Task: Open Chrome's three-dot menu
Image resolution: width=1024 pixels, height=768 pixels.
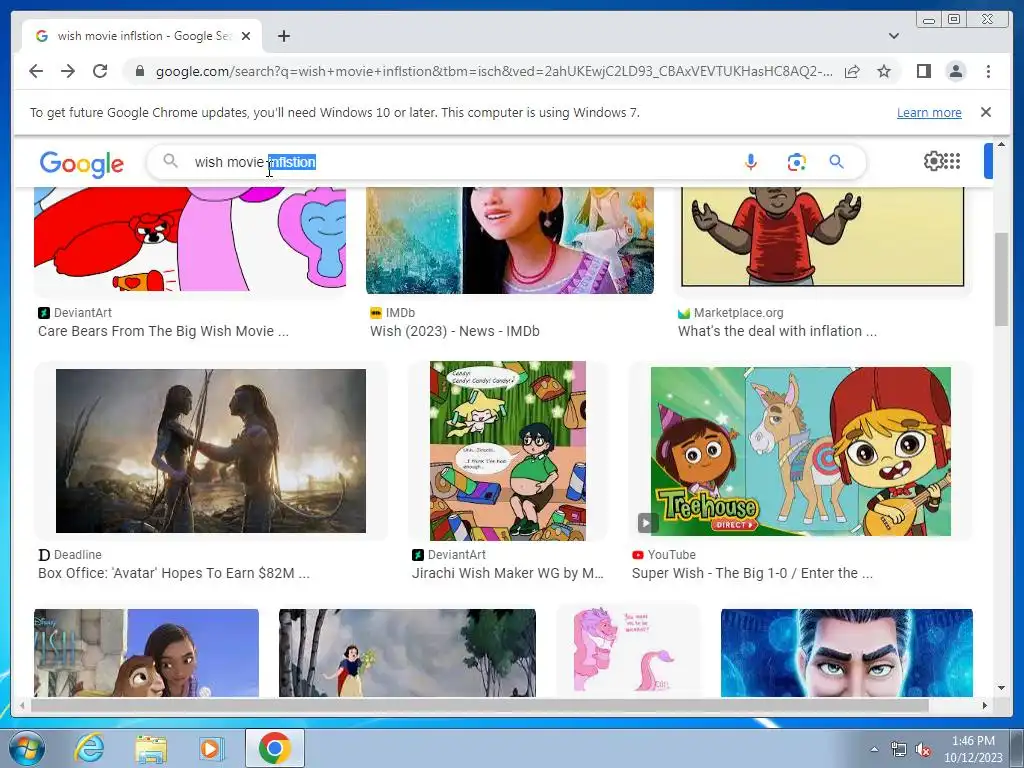Action: (988, 71)
